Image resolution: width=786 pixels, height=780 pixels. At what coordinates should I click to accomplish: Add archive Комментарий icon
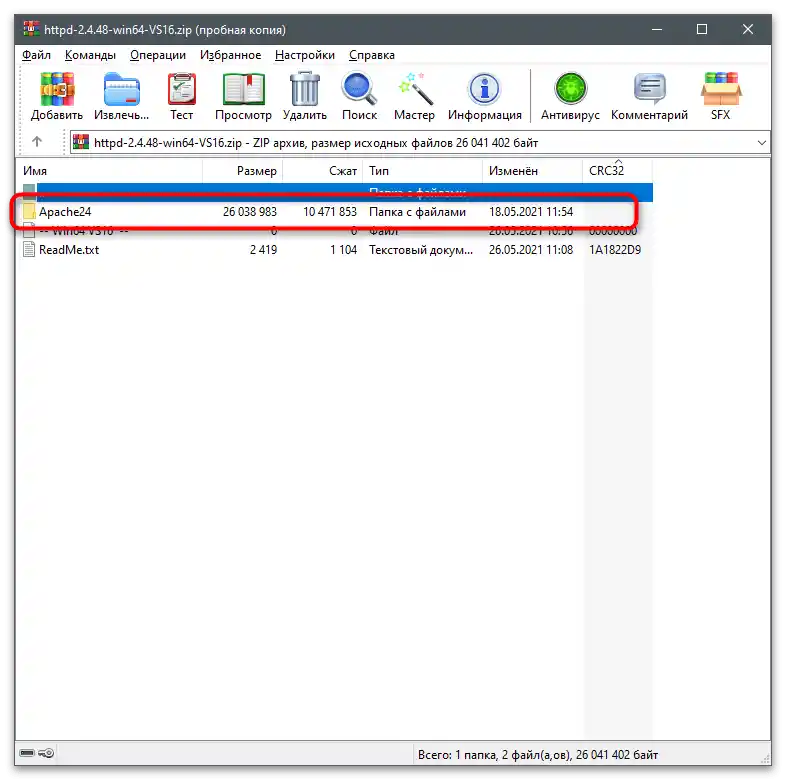(x=650, y=89)
